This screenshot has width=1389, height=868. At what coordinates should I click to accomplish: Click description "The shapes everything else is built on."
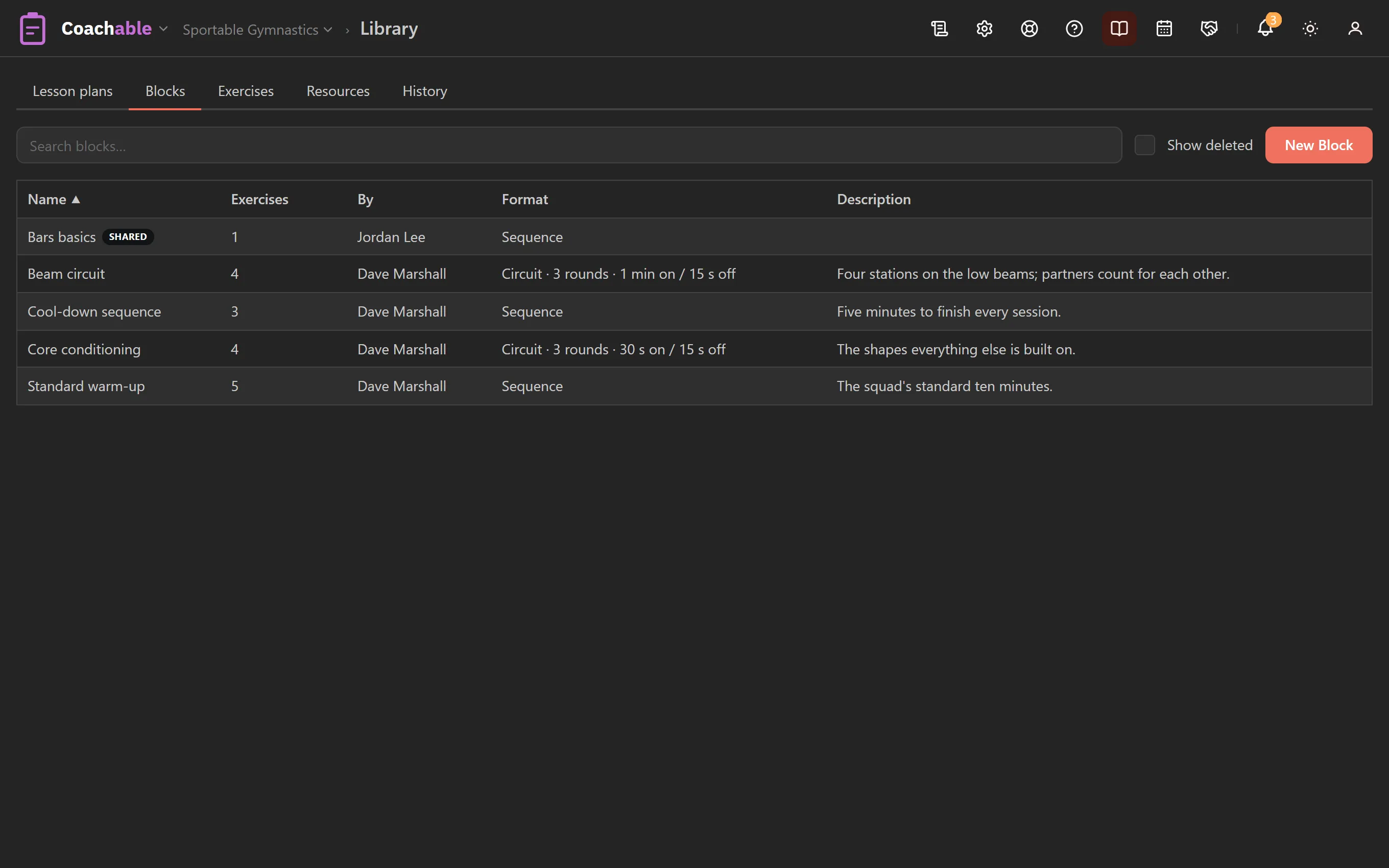pos(955,349)
